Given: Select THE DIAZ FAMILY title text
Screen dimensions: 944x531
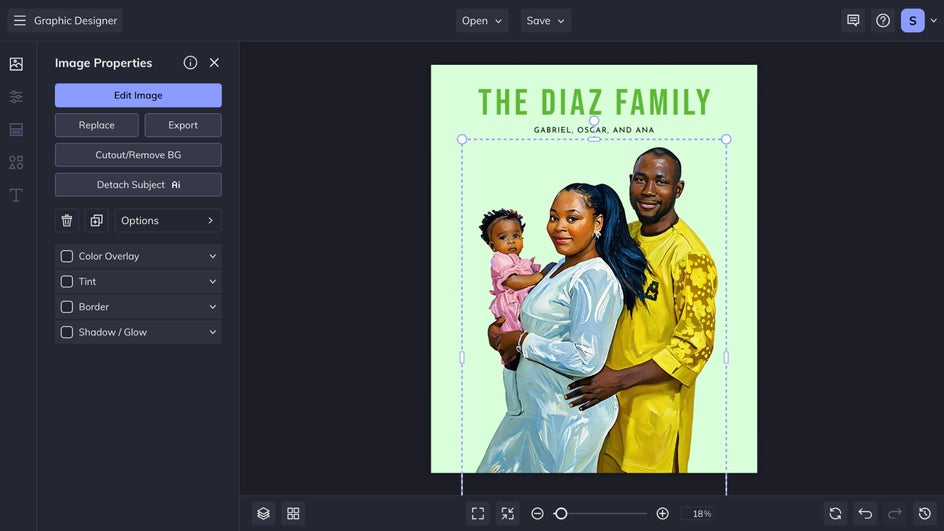Looking at the screenshot, I should click(594, 102).
